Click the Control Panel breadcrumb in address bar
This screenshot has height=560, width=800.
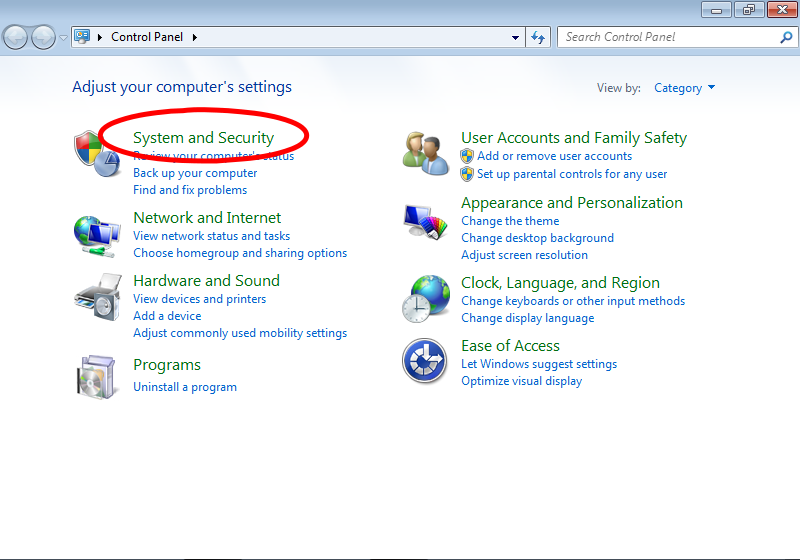147,37
